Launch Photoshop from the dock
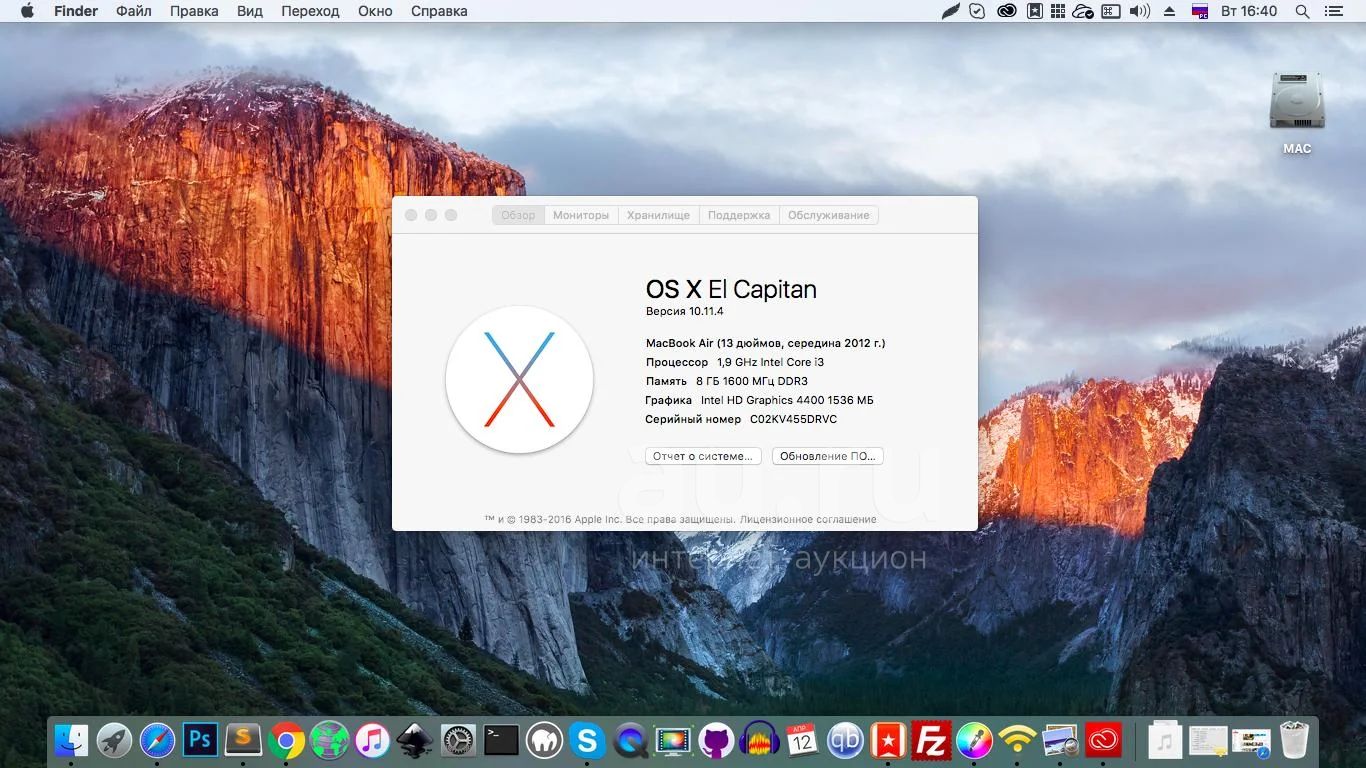The width and height of the screenshot is (1366, 768). pos(200,740)
